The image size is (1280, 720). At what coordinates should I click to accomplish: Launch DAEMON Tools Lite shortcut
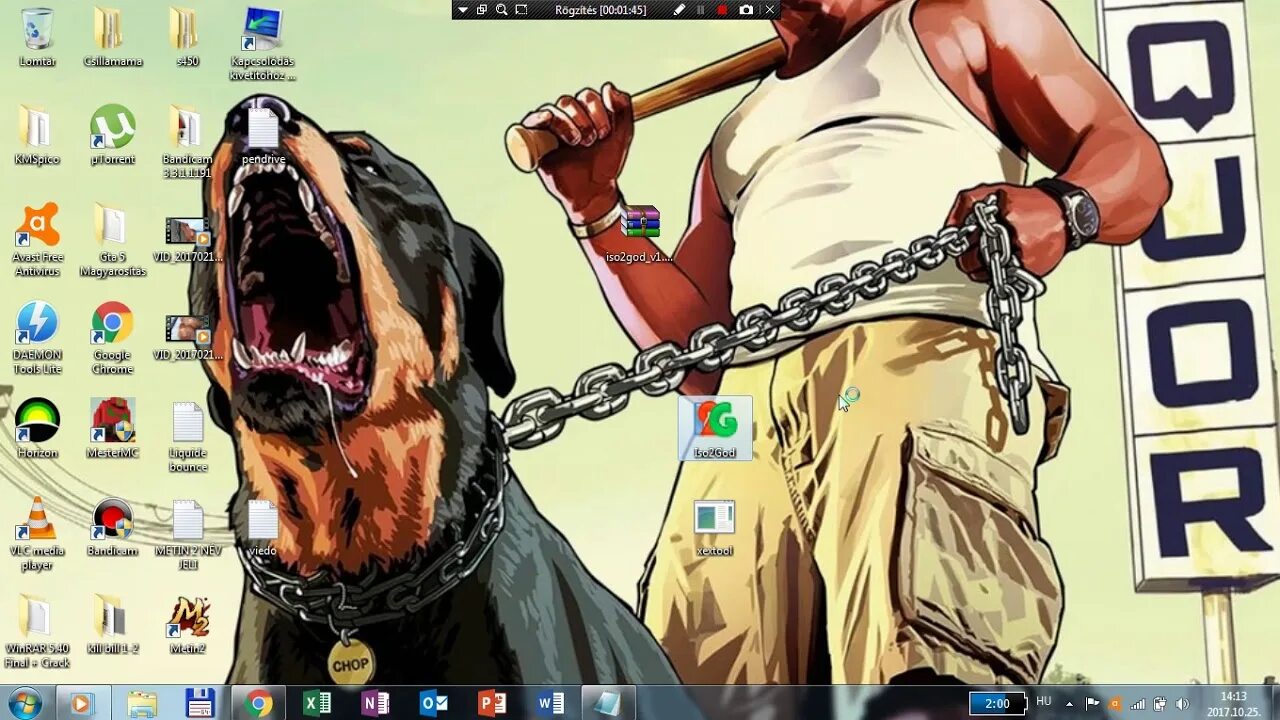37,338
